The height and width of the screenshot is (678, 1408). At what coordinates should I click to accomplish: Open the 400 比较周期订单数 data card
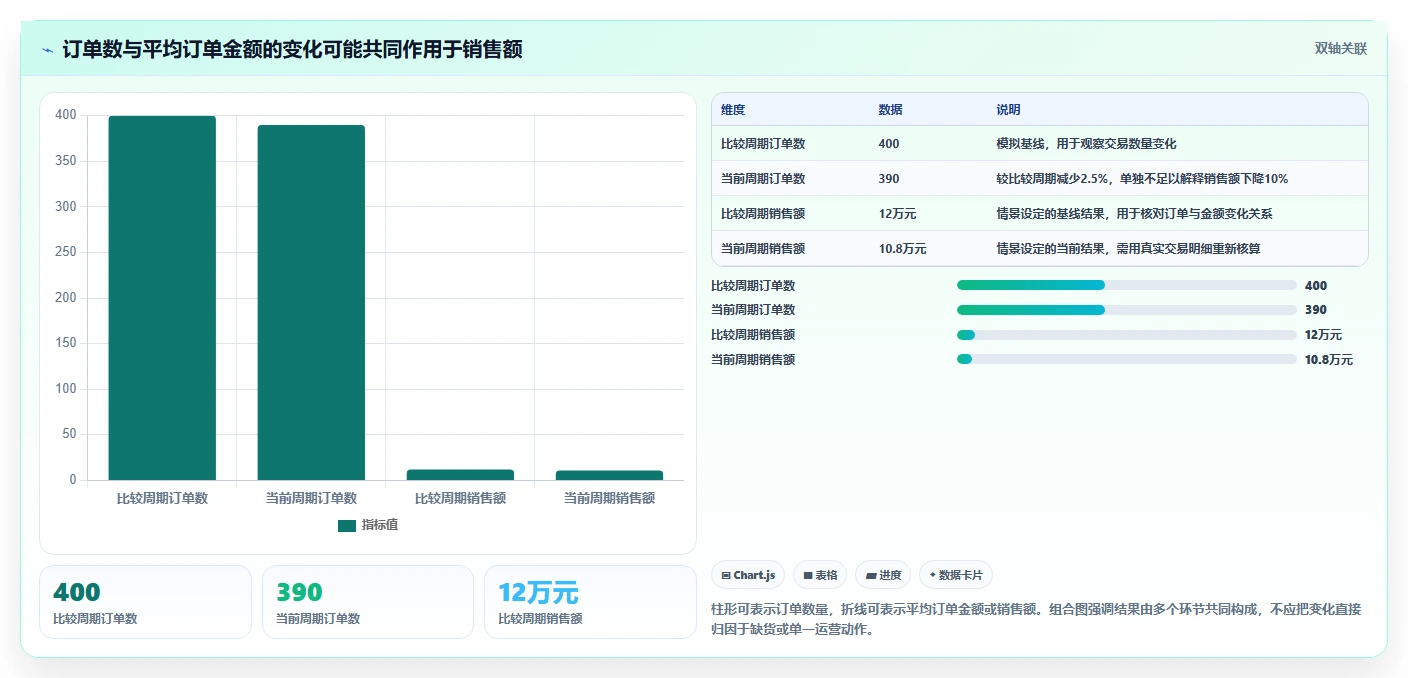(145, 602)
